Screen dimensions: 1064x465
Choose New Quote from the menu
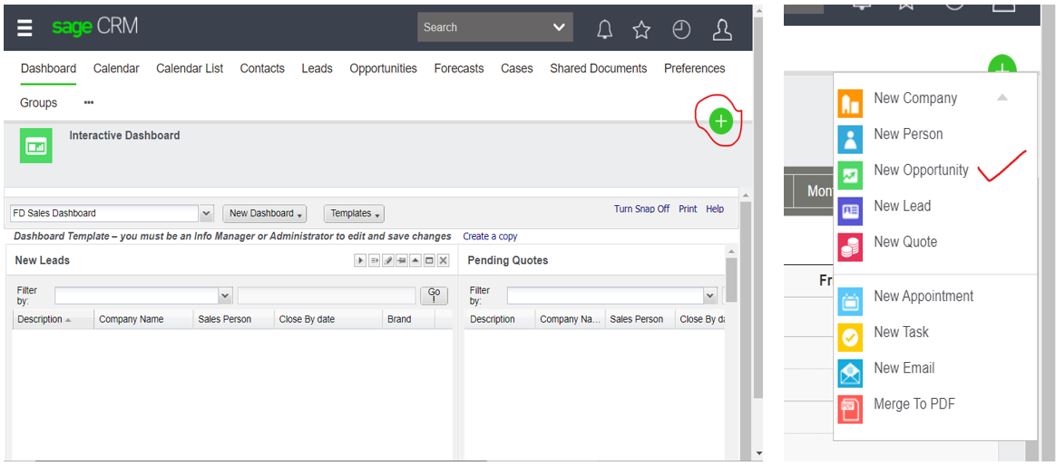[x=905, y=242]
